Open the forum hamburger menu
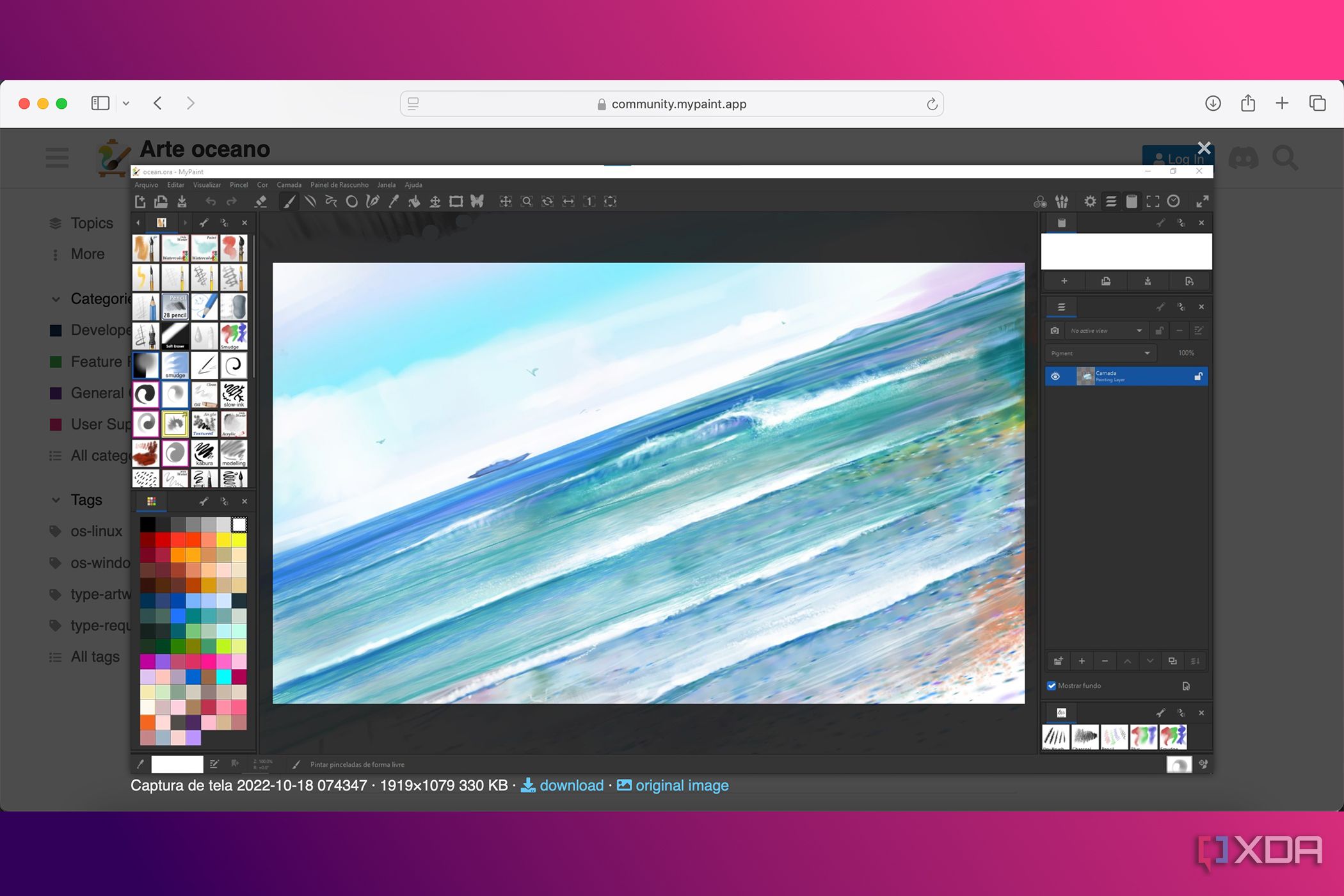 click(57, 157)
